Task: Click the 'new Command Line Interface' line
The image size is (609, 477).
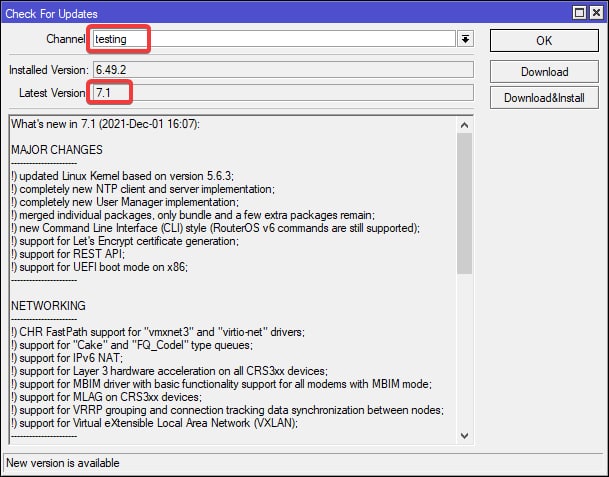Action: pyautogui.click(x=216, y=228)
